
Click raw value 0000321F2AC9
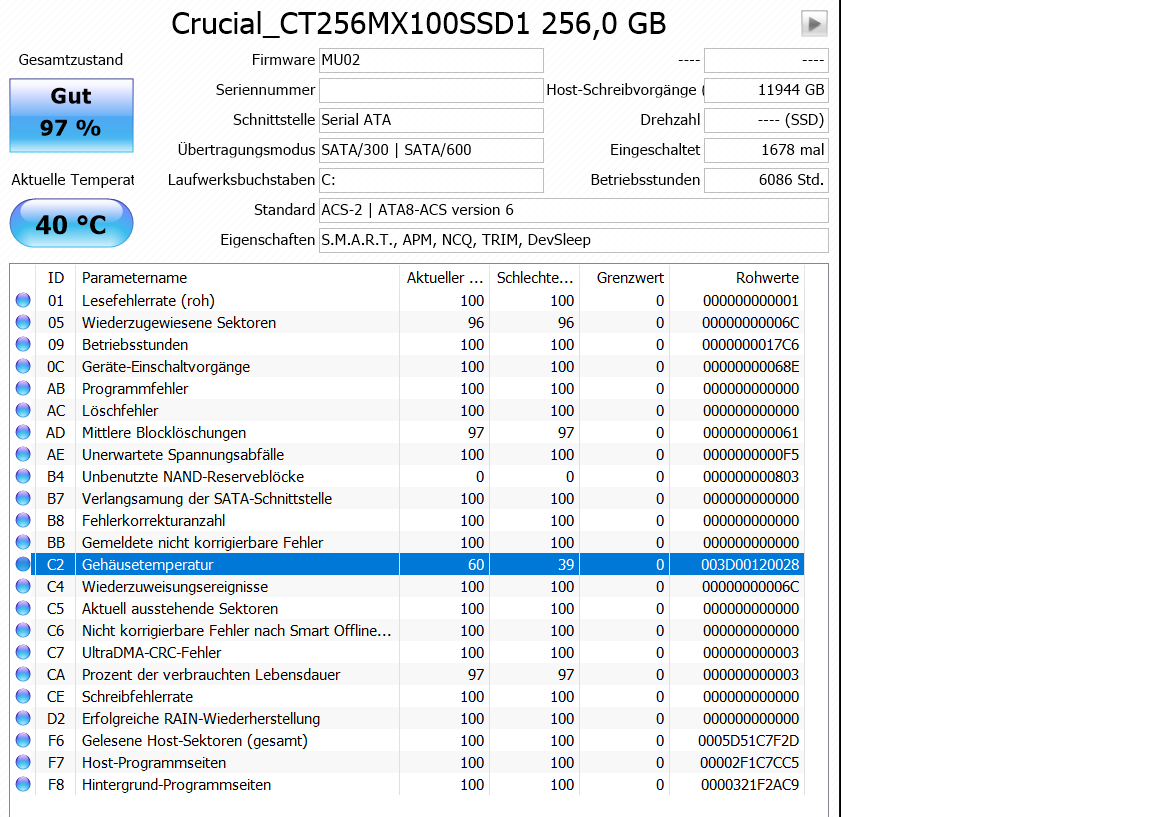[749, 785]
